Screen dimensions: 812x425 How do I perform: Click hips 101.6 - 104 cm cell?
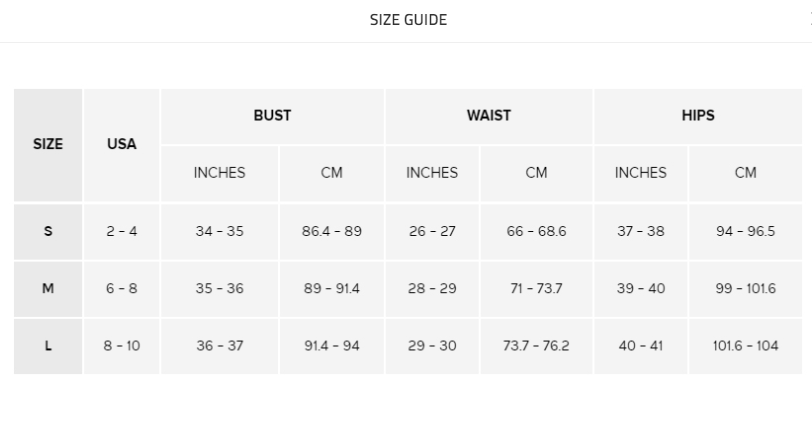click(x=746, y=346)
